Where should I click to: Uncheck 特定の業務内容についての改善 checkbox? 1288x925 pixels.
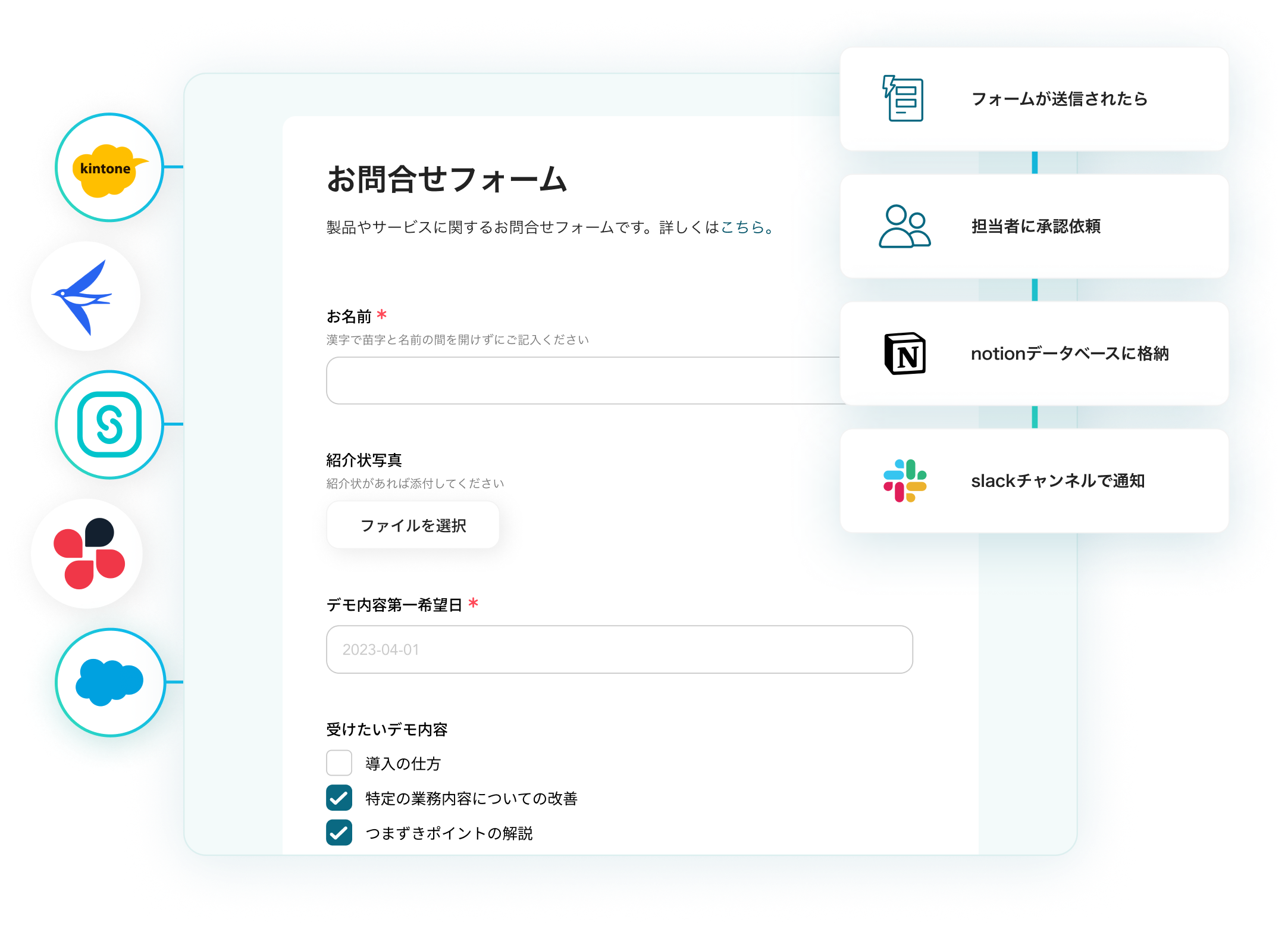tap(339, 798)
